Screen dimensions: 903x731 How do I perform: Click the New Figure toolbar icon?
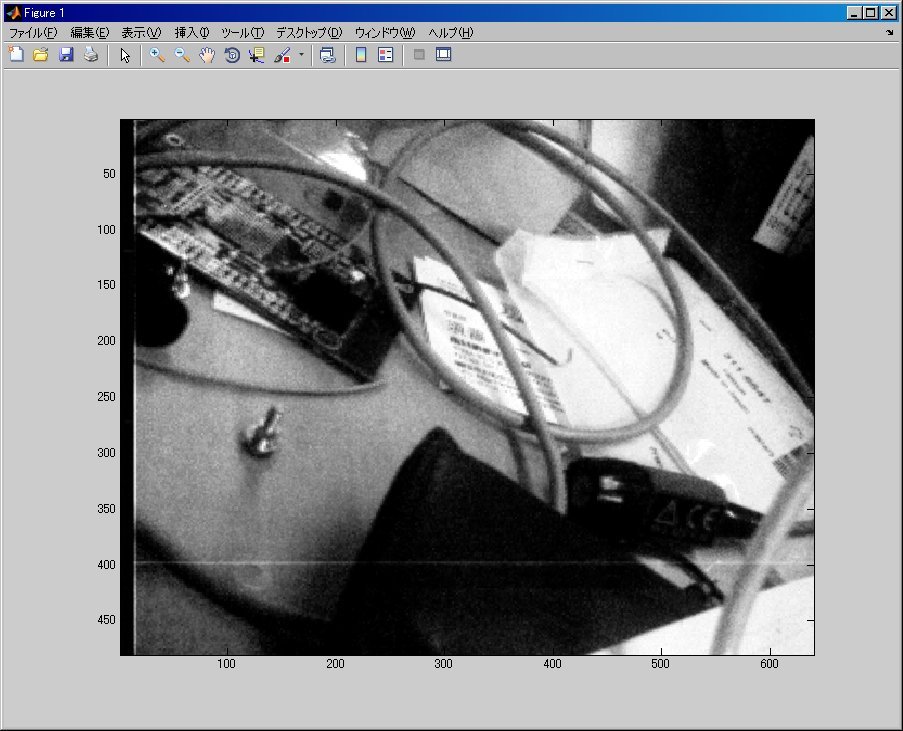16,55
